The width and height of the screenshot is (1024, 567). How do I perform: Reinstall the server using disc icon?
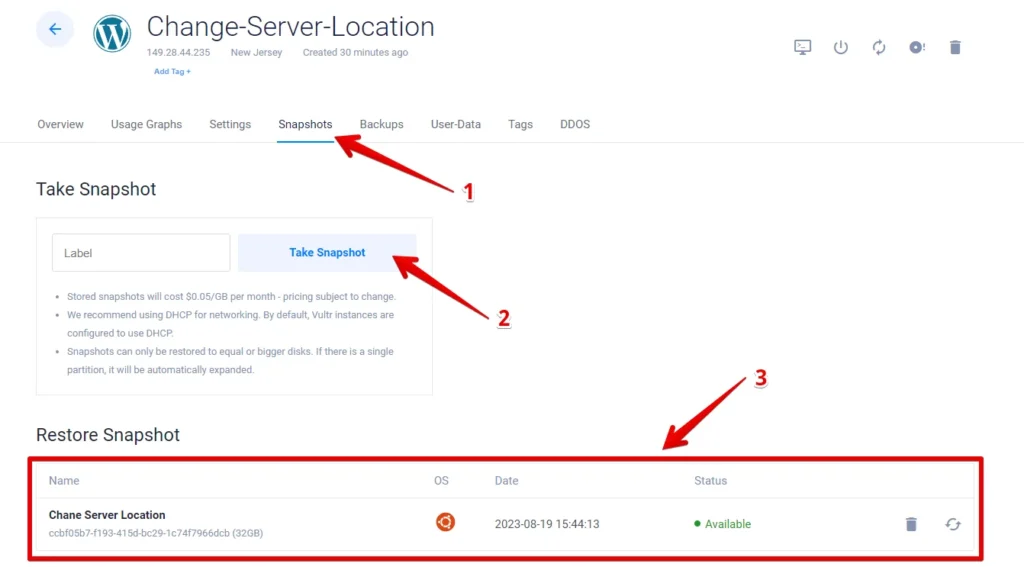click(917, 47)
